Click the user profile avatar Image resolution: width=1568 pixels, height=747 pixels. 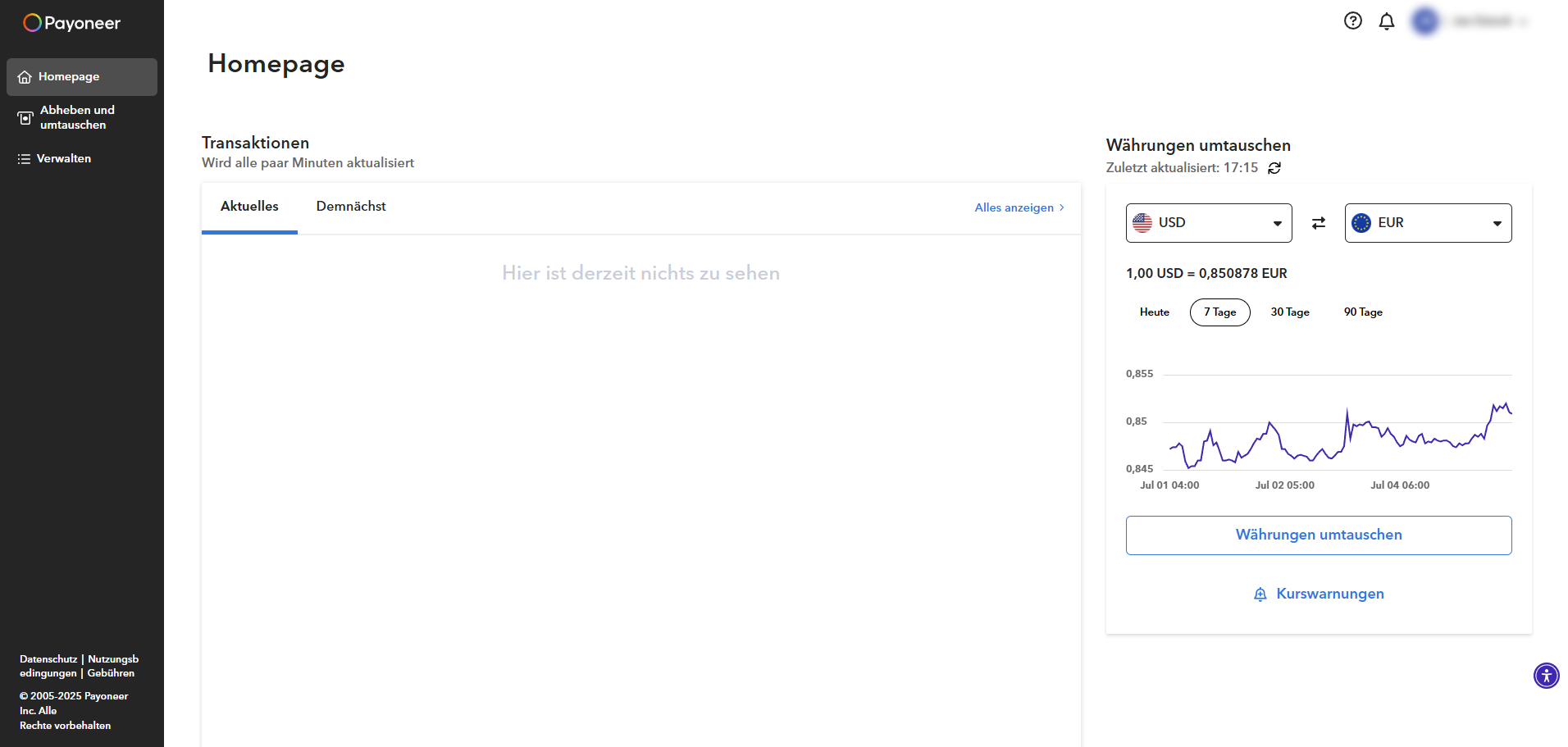[1425, 21]
